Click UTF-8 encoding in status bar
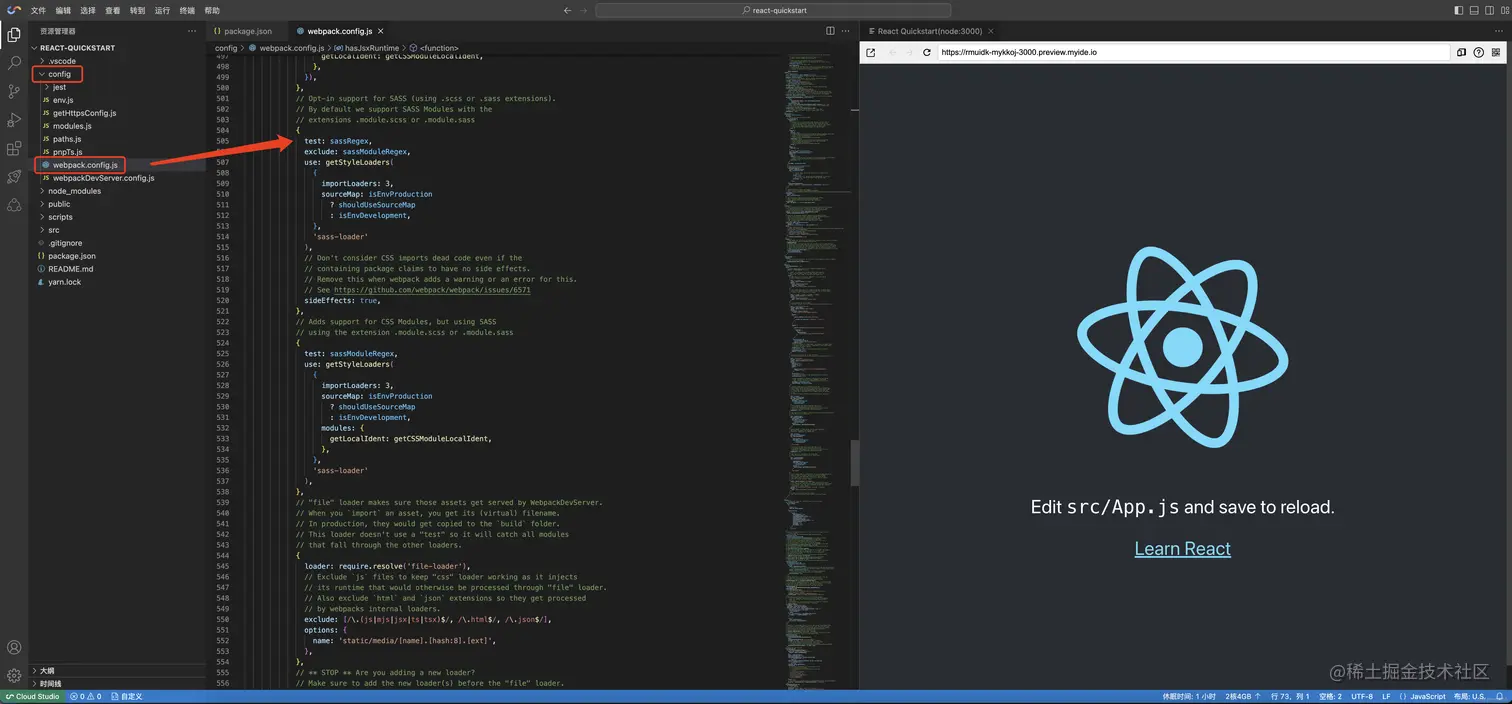Viewport: 1512px width, 704px height. [1362, 696]
